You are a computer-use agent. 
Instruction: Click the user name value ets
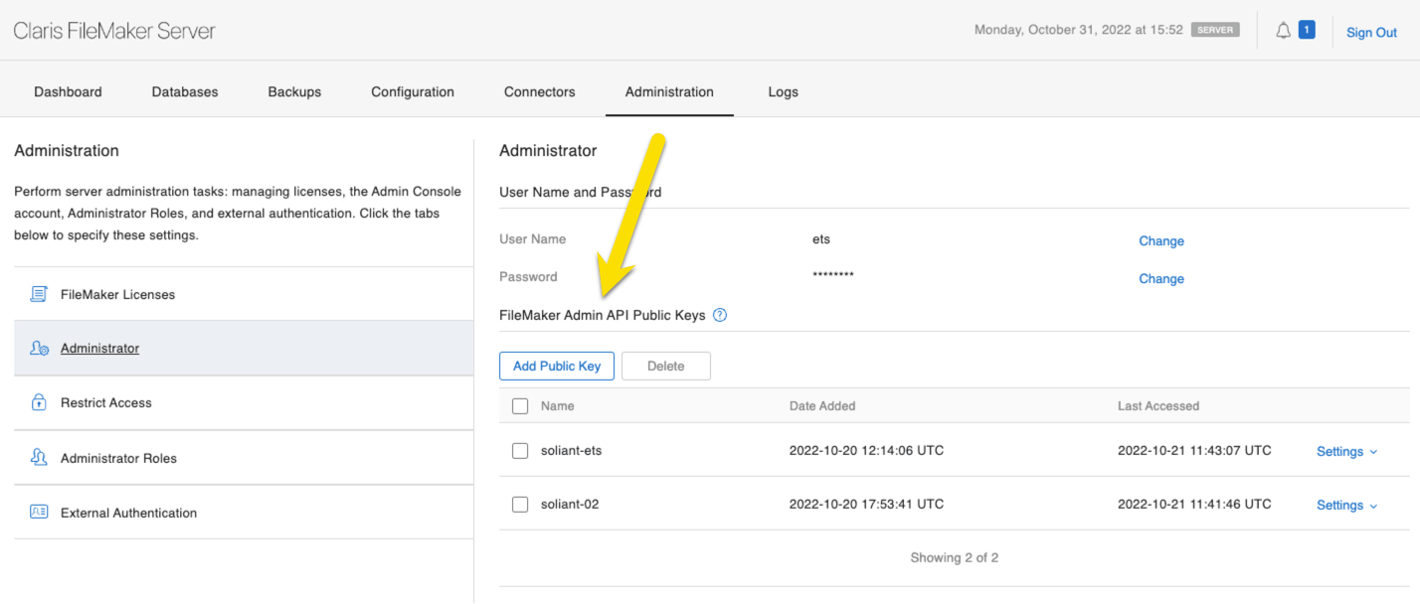821,240
